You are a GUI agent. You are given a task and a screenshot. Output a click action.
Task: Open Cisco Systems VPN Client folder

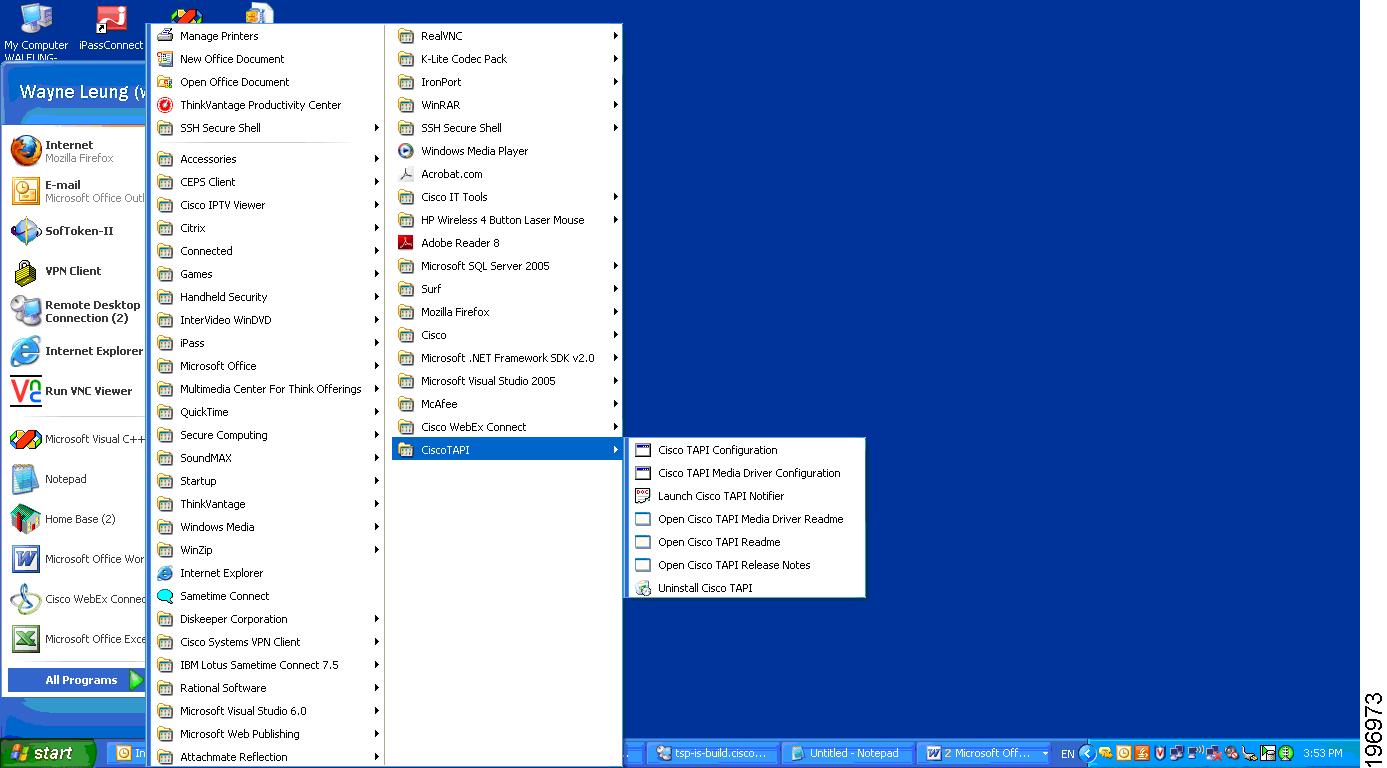point(267,642)
